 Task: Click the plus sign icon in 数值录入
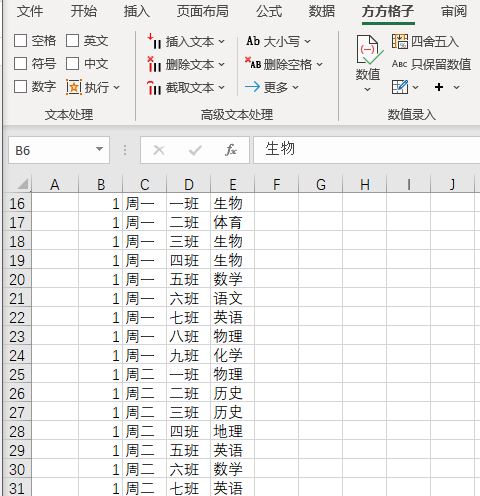click(x=439, y=87)
